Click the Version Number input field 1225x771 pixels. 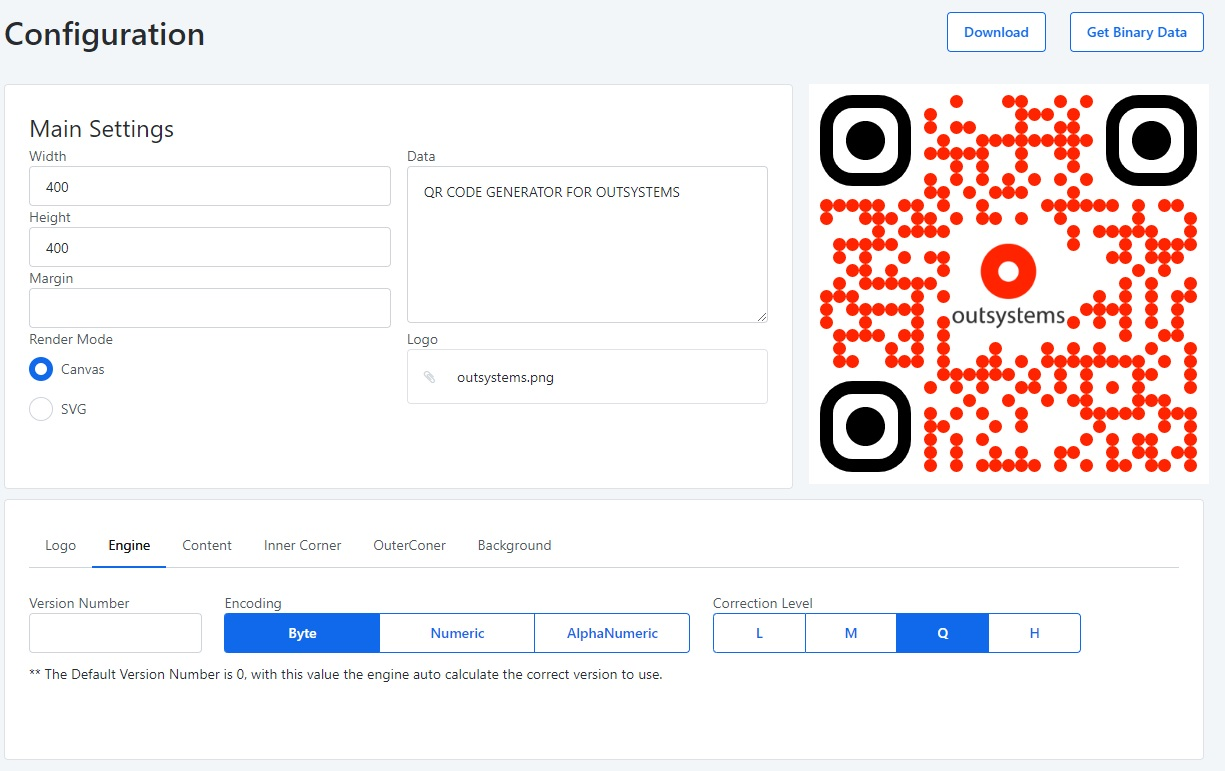114,632
